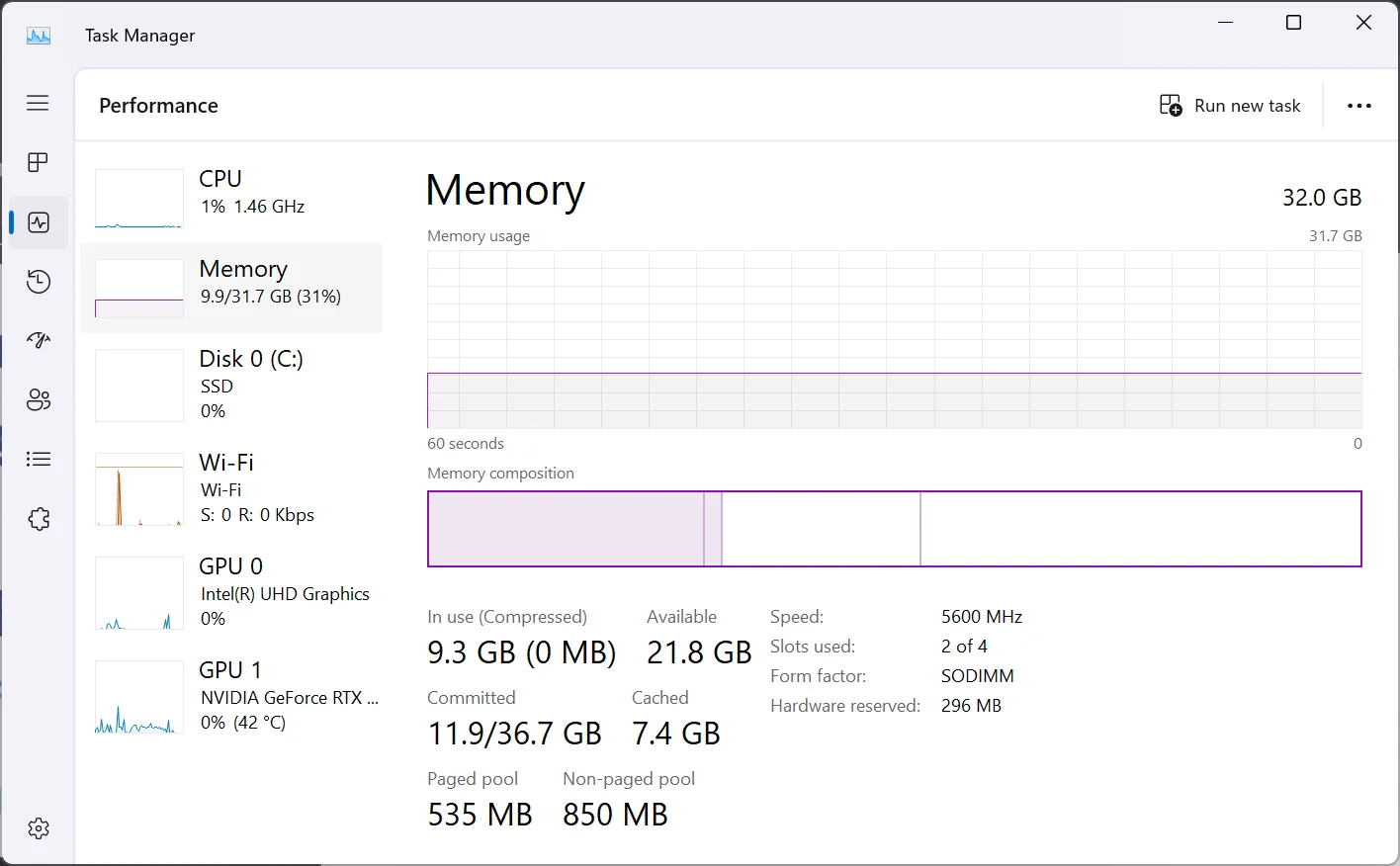
Task: Click the 9.3 GB (0 MB) in use value
Action: point(521,652)
